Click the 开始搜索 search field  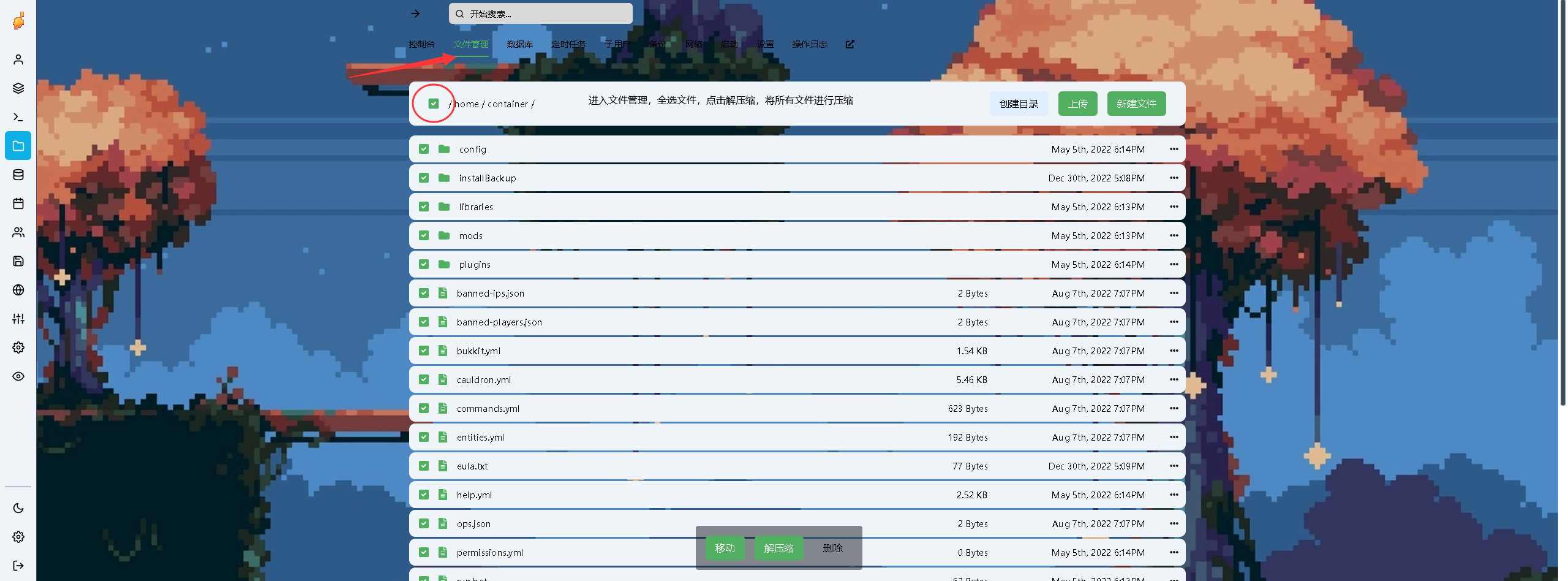[540, 13]
